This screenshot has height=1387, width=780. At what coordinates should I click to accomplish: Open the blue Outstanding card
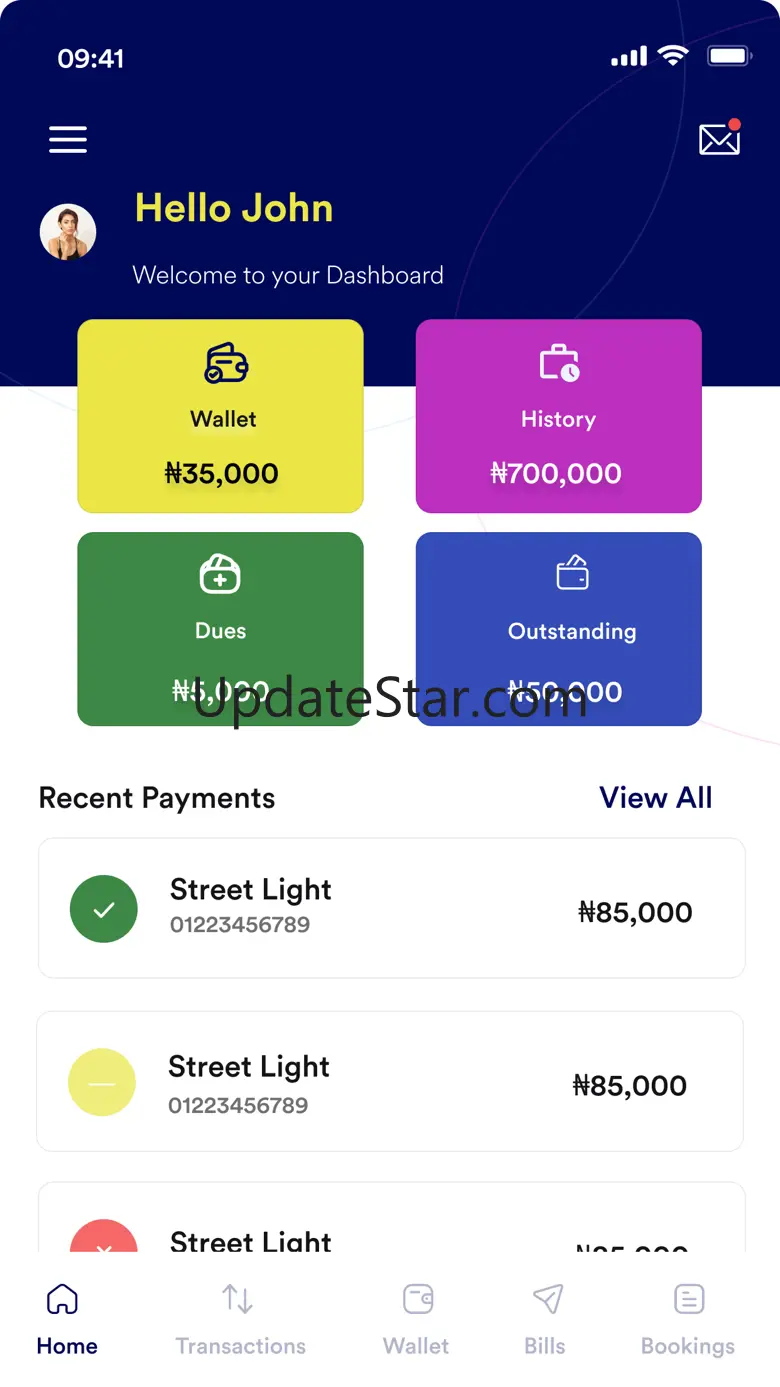click(x=558, y=628)
